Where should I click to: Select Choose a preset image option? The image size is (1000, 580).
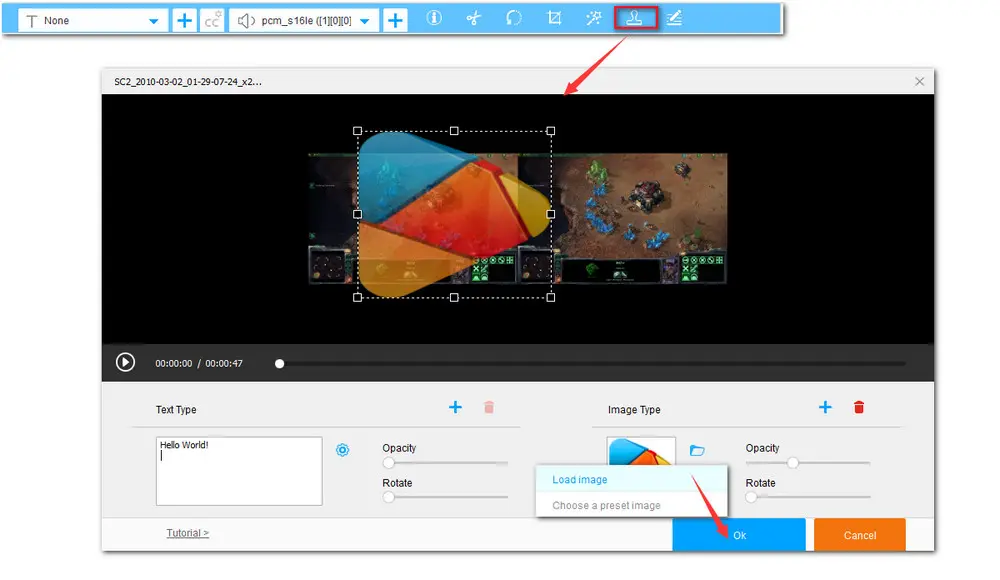coord(631,505)
